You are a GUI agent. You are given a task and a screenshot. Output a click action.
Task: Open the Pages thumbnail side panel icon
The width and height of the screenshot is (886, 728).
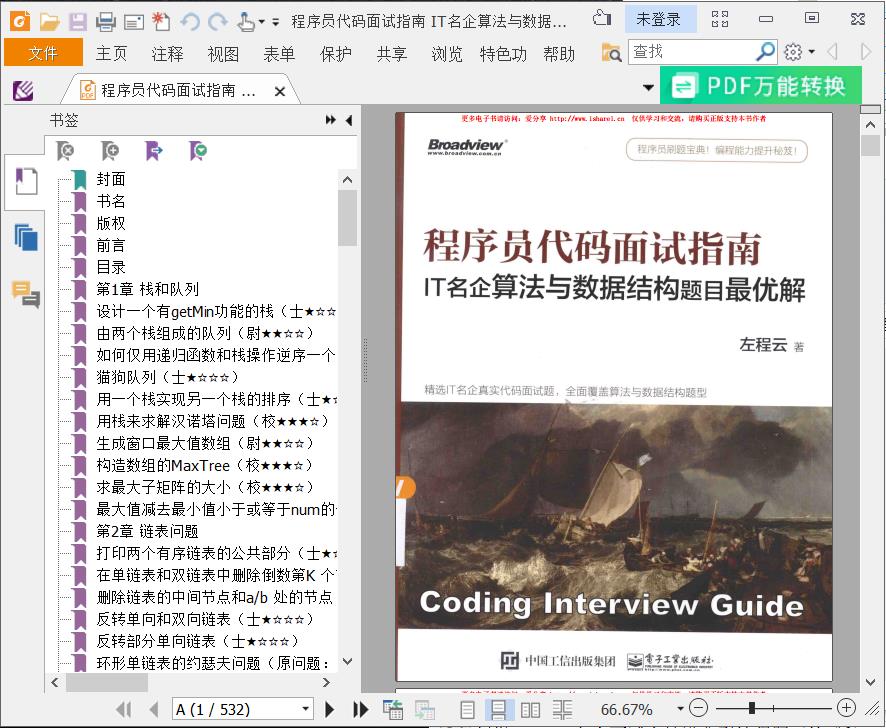[26, 236]
